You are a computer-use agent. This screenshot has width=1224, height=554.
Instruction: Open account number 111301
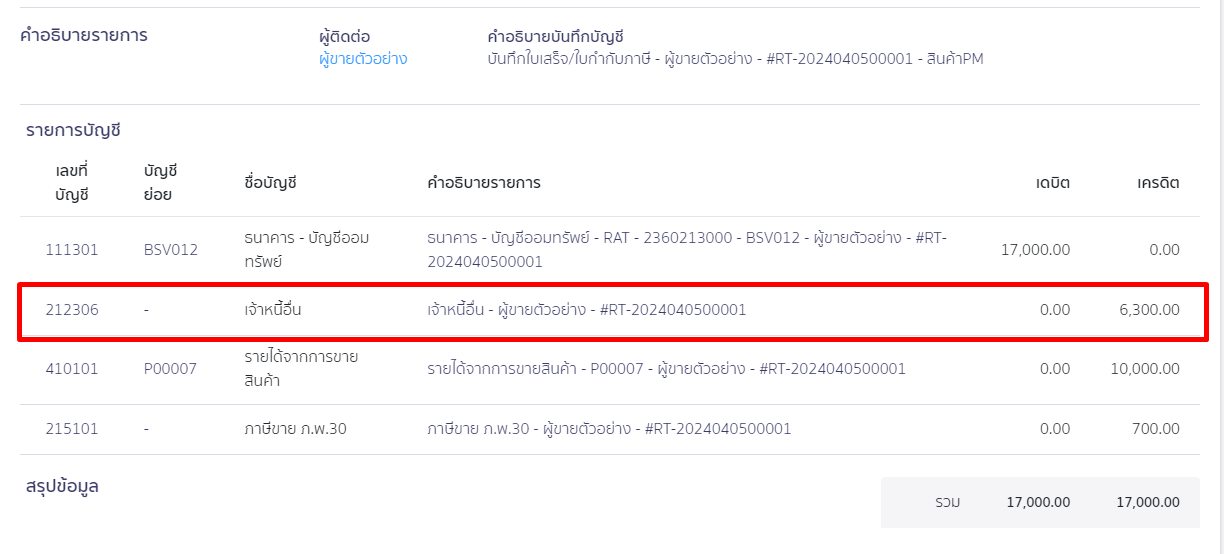click(x=72, y=250)
